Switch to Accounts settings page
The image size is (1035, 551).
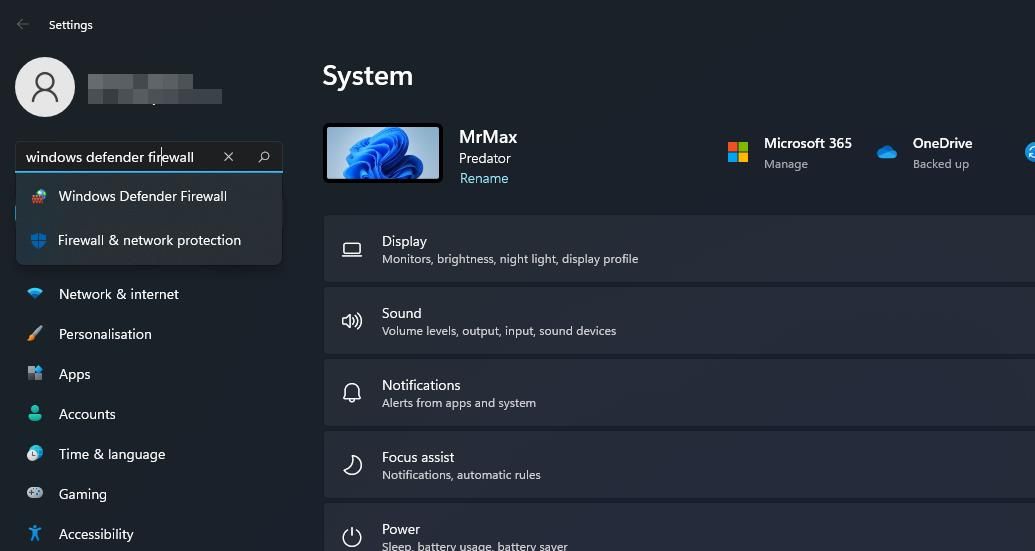point(87,414)
